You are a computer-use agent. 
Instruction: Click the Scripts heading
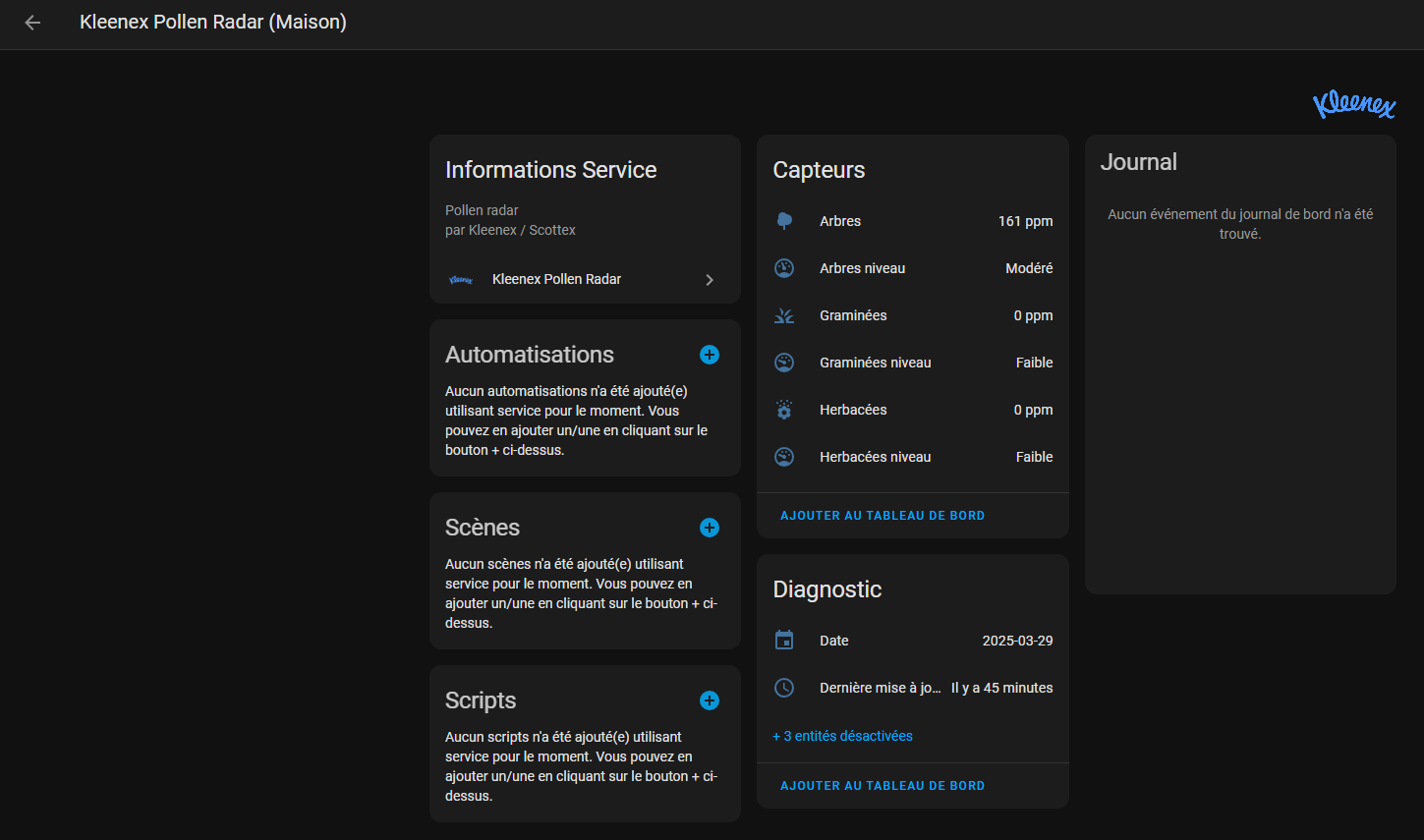click(x=480, y=700)
